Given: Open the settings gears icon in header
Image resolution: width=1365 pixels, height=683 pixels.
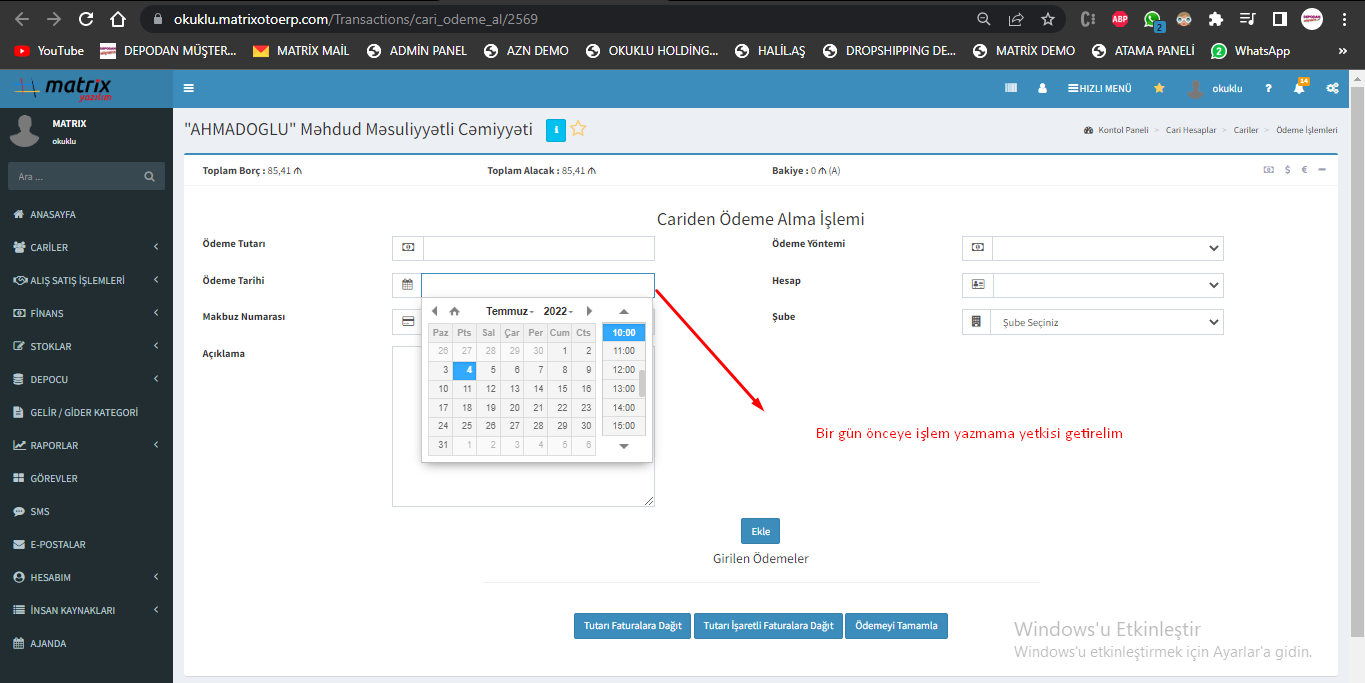Looking at the screenshot, I should click(1332, 88).
